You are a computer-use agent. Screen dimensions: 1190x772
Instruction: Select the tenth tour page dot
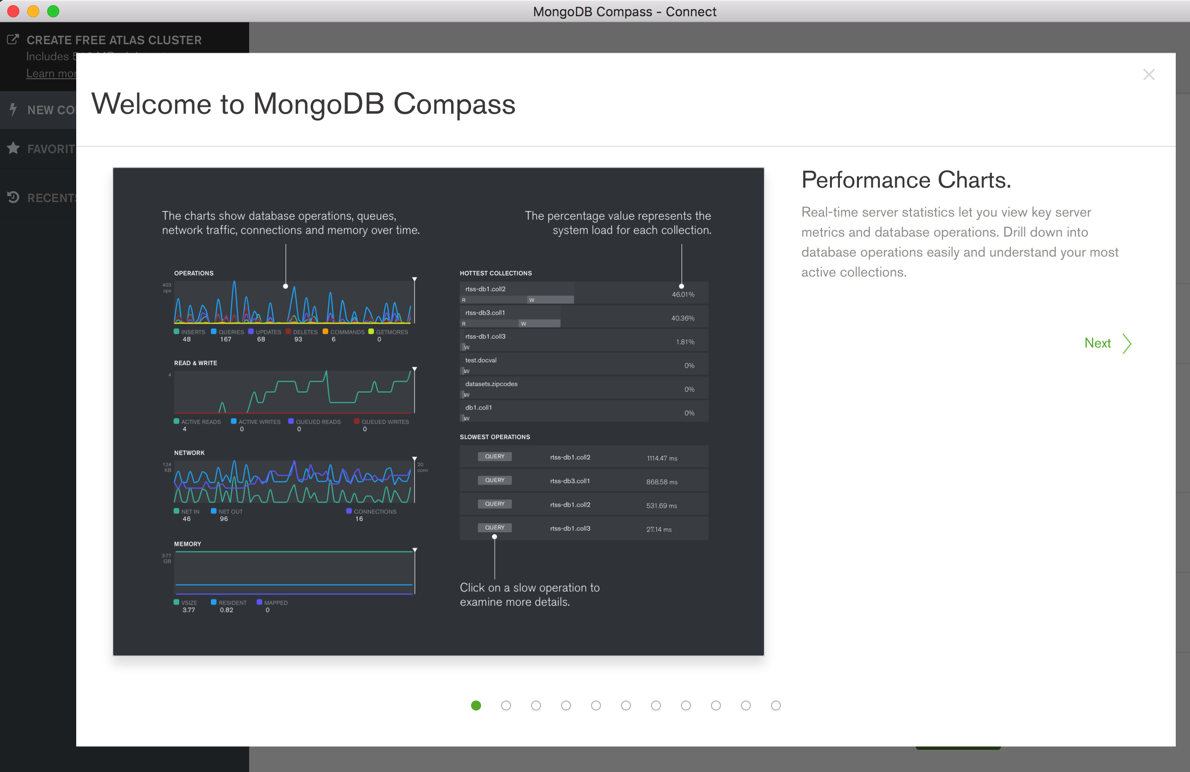pyautogui.click(x=745, y=705)
